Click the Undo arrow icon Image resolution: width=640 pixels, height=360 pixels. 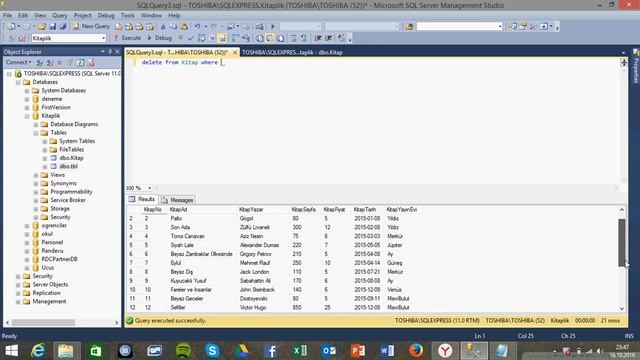pos(198,27)
